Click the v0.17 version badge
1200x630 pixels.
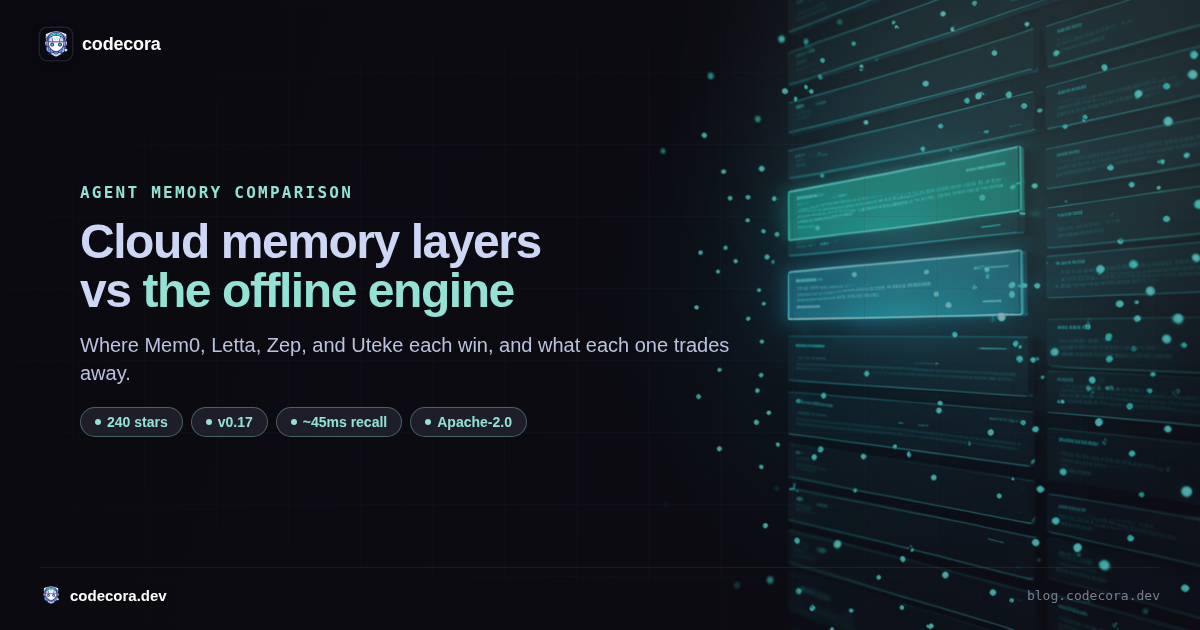[229, 422]
